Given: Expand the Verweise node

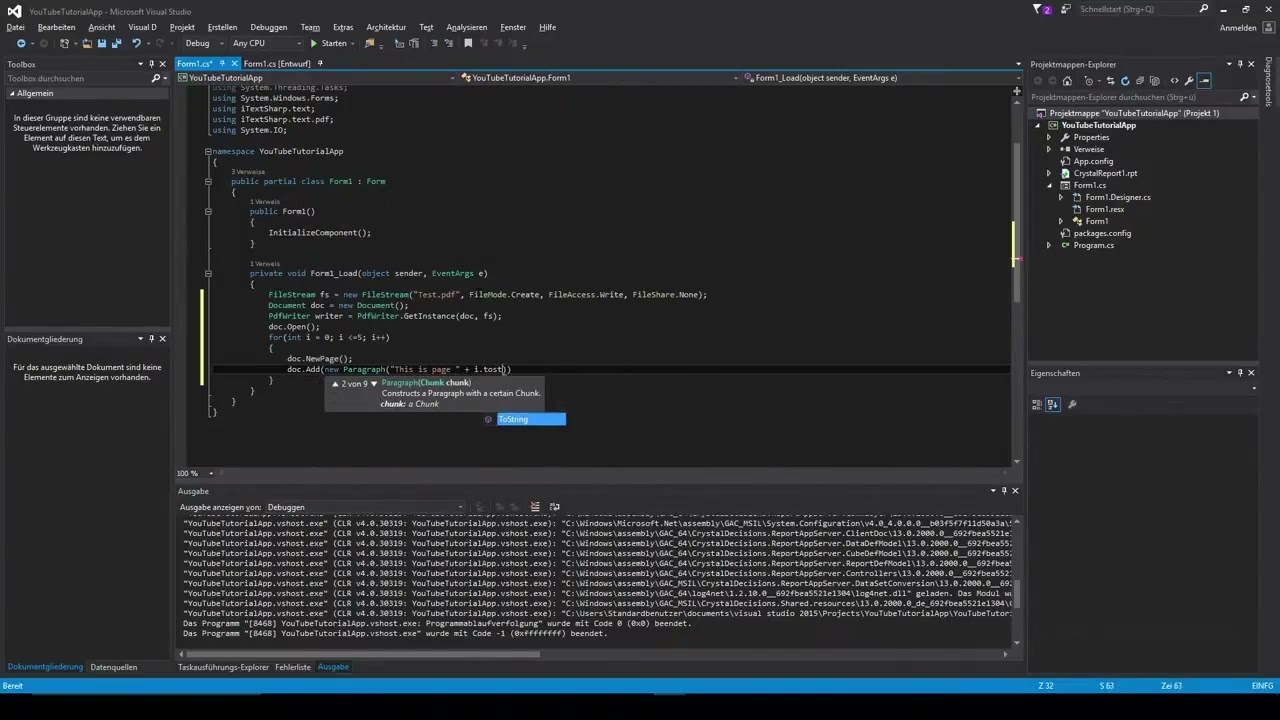Looking at the screenshot, I should click(1049, 149).
